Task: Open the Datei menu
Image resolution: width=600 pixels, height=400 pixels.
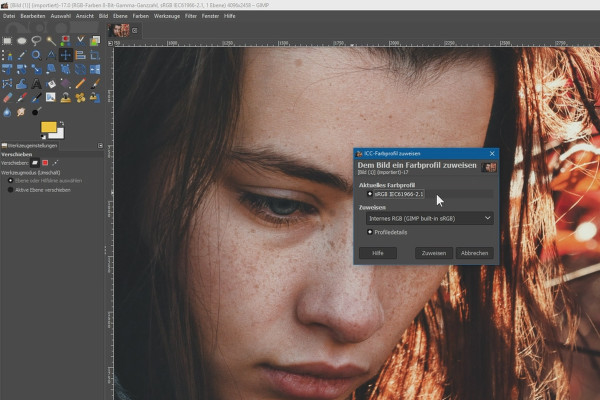Action: point(9,16)
